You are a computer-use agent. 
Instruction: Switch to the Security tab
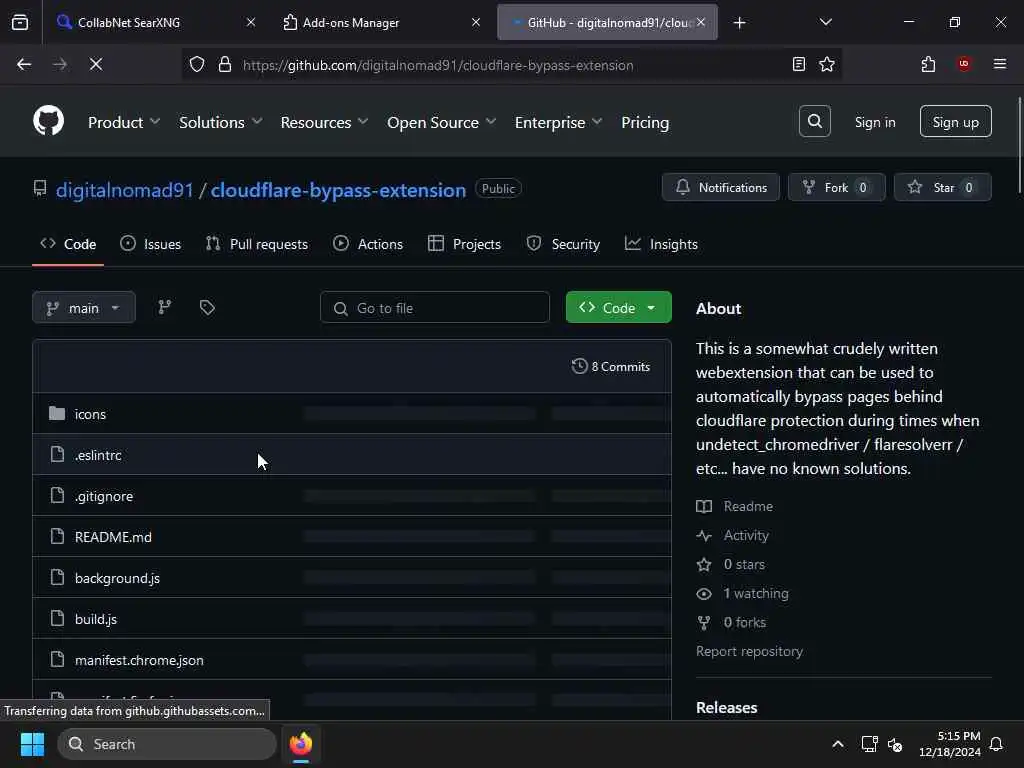point(563,244)
